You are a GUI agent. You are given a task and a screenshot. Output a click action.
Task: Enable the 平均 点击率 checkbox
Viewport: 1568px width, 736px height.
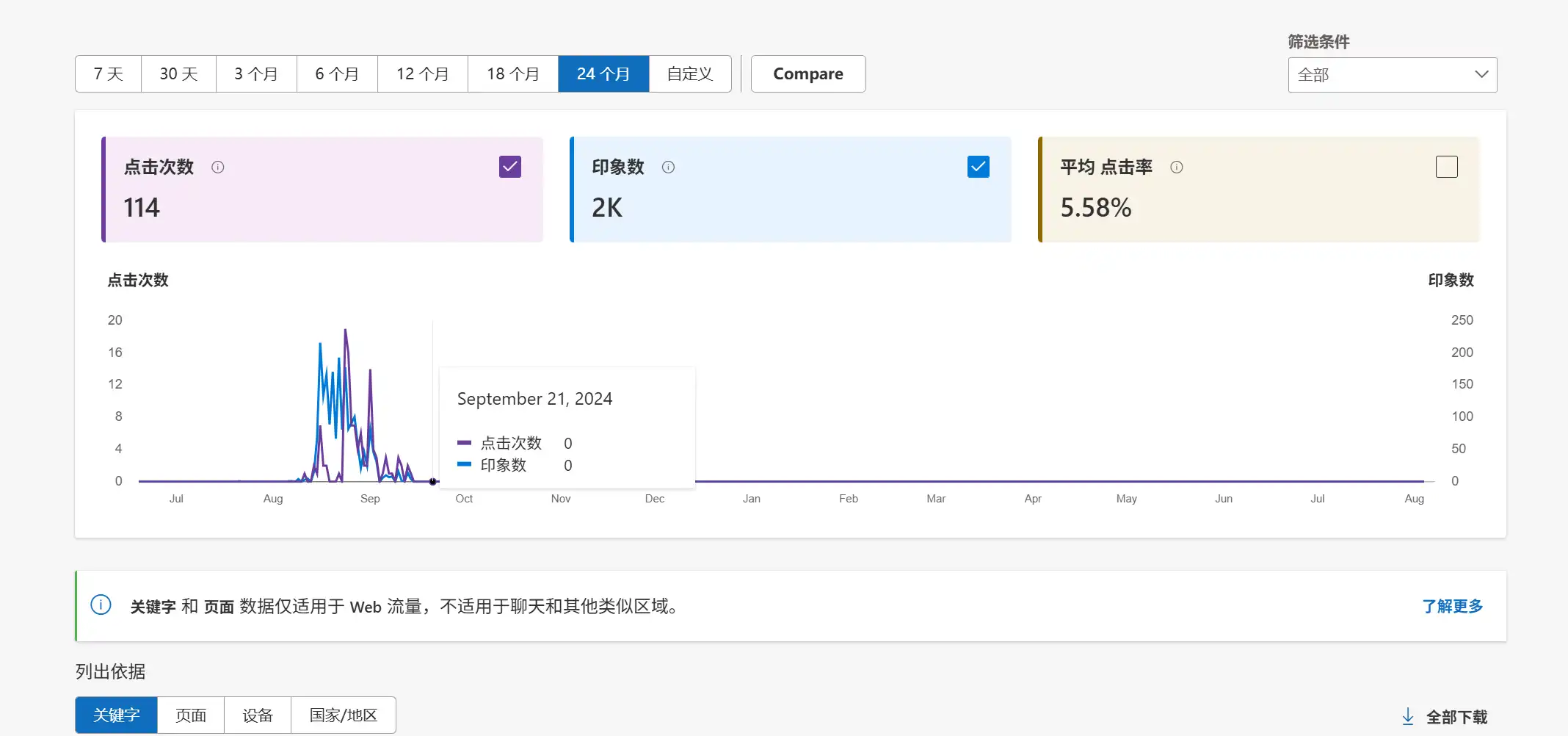1446,167
